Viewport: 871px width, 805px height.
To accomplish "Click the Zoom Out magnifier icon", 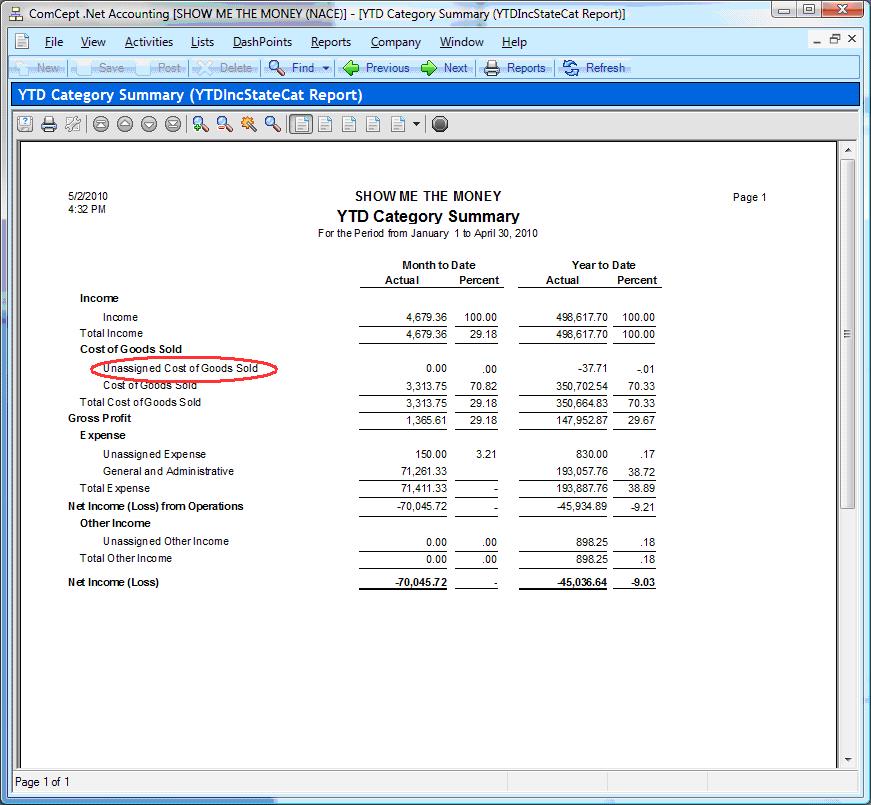I will (x=224, y=124).
